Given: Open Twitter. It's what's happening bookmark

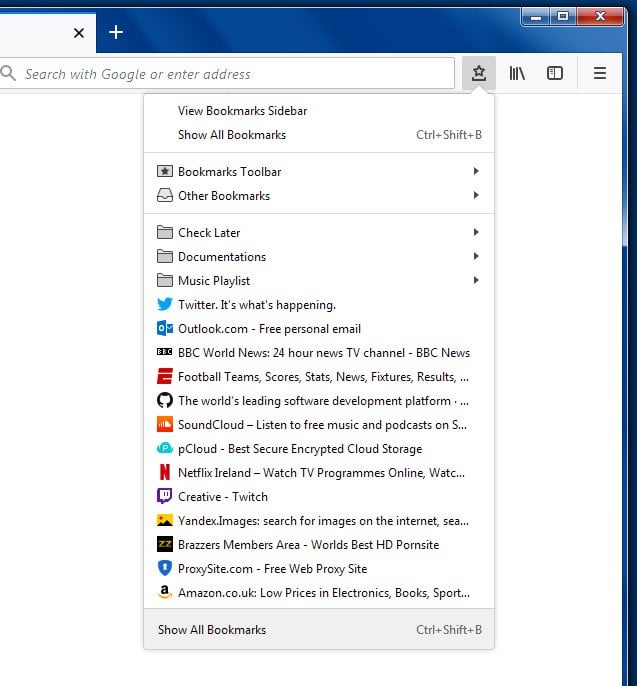Looking at the screenshot, I should pyautogui.click(x=319, y=304).
